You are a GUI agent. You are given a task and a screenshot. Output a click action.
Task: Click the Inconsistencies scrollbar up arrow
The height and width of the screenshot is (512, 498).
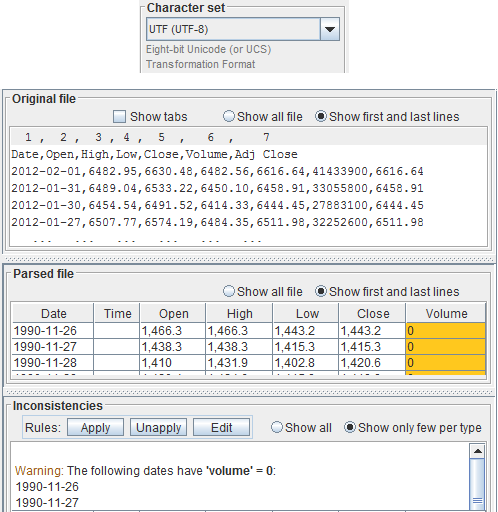tap(478, 451)
